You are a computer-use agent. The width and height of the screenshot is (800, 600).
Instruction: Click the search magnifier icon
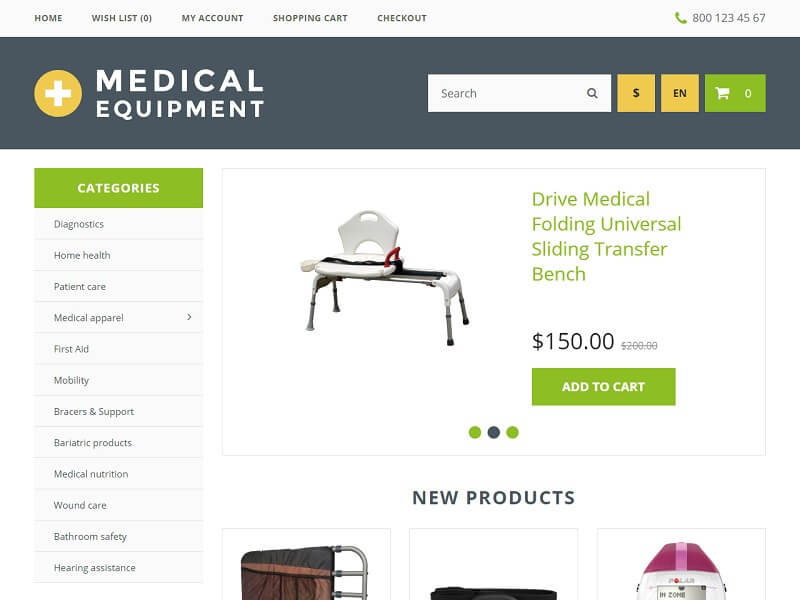click(592, 93)
